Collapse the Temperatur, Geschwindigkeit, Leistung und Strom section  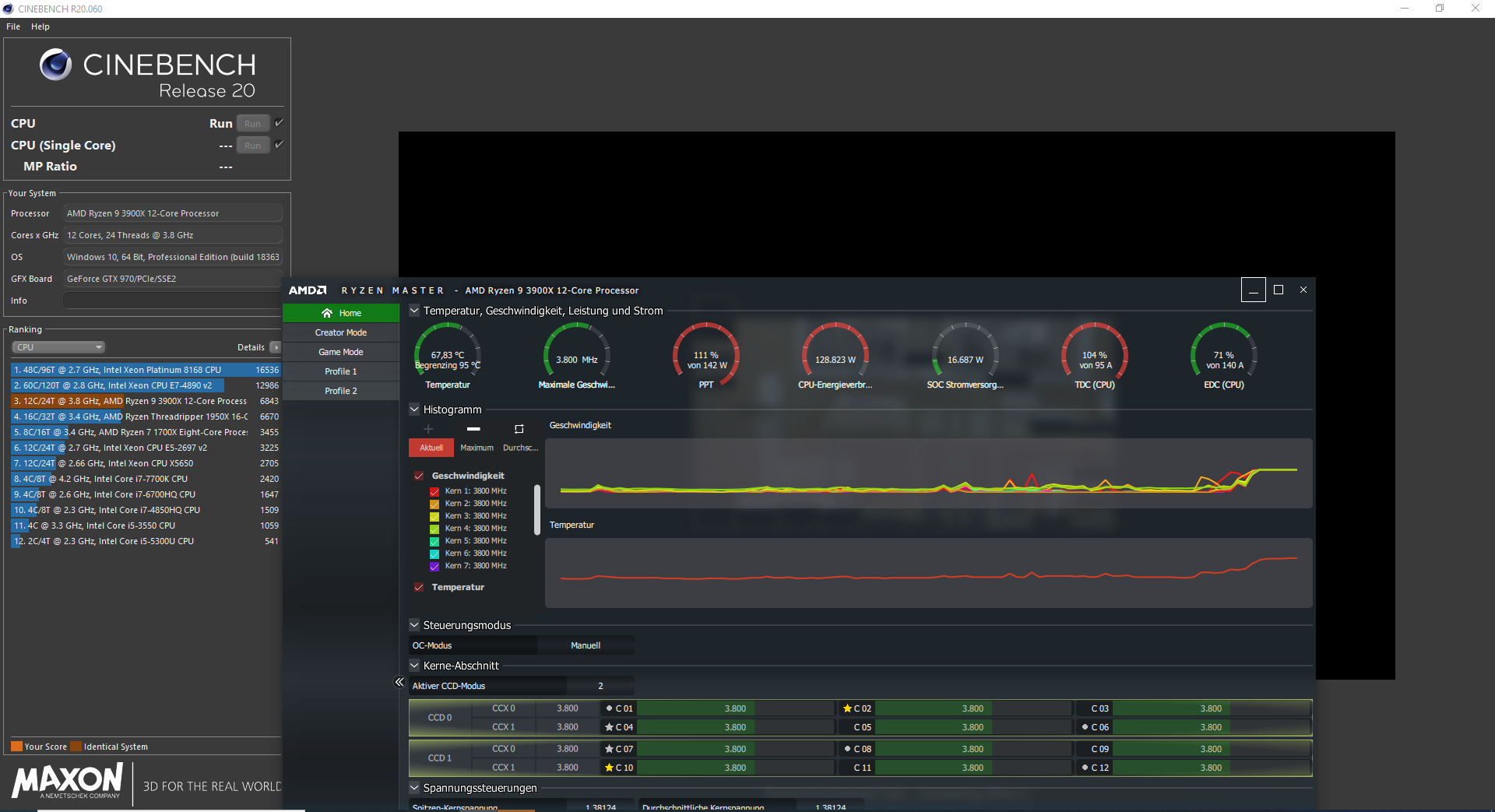(415, 311)
